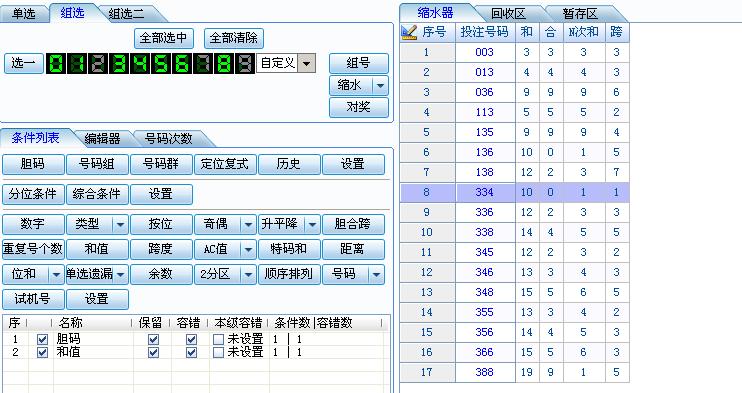Expand the 类型 dropdown arrow
Image resolution: width=742 pixels, height=393 pixels.
tap(120, 224)
